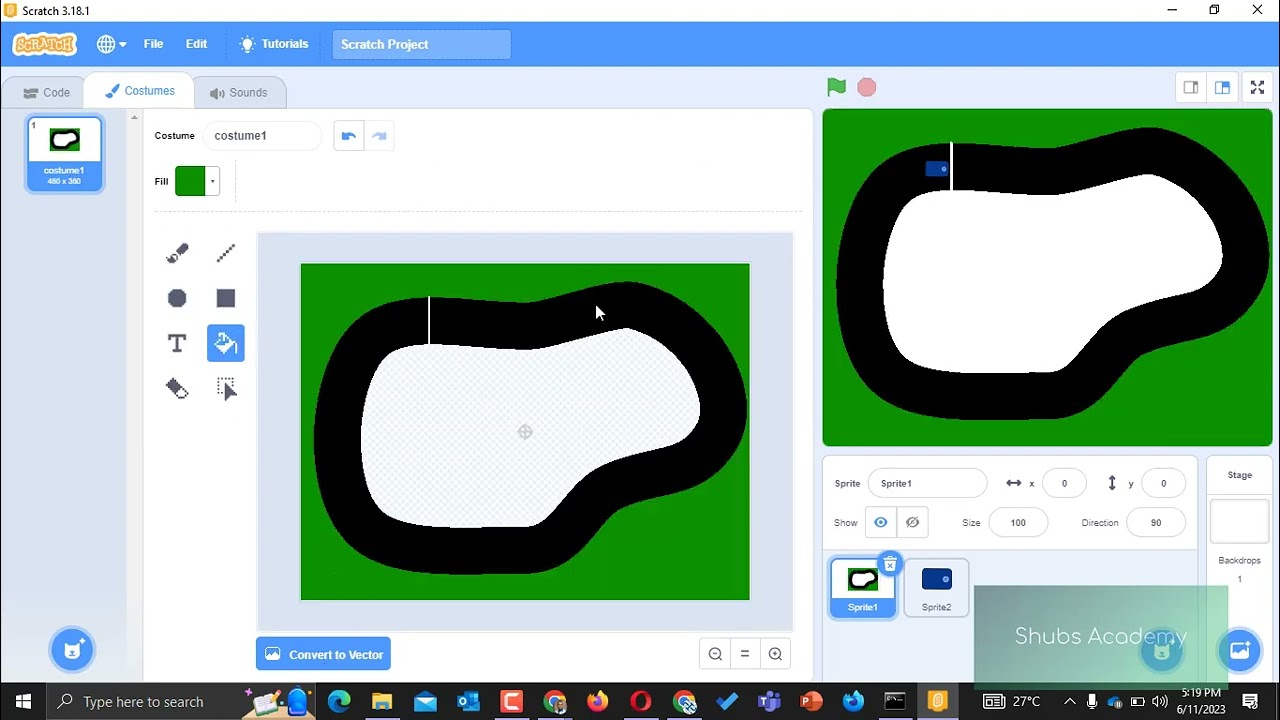Viewport: 1280px width, 720px height.
Task: Open the Opera browser from taskbar
Action: [x=641, y=701]
